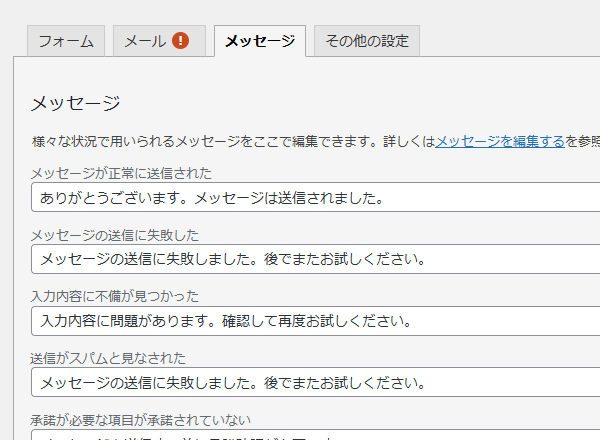This screenshot has height=440, width=600.
Task: Click the メッセージが正常に送信された label
Action: (x=135, y=173)
